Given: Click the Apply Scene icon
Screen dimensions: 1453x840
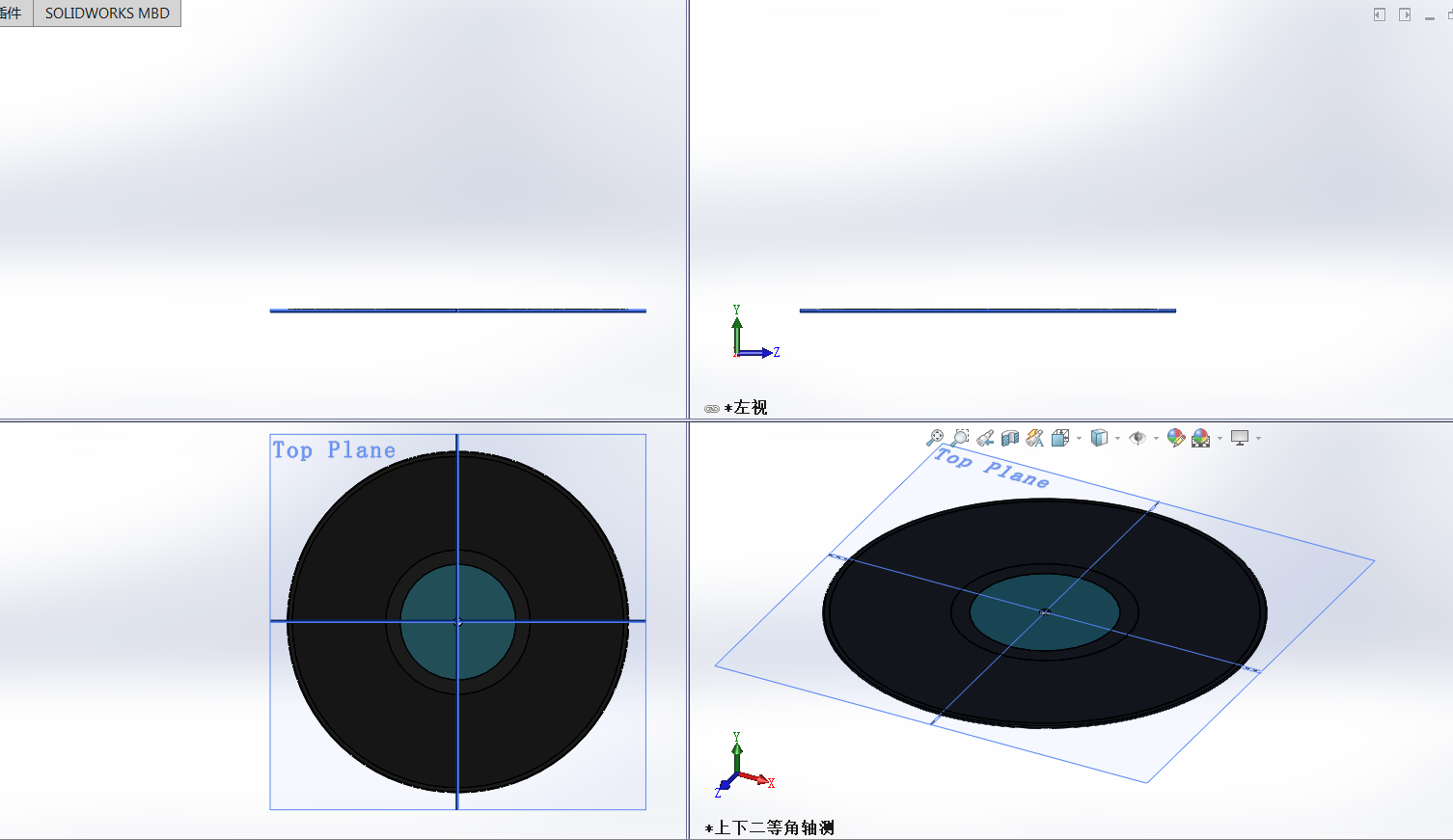Looking at the screenshot, I should pyautogui.click(x=1200, y=438).
